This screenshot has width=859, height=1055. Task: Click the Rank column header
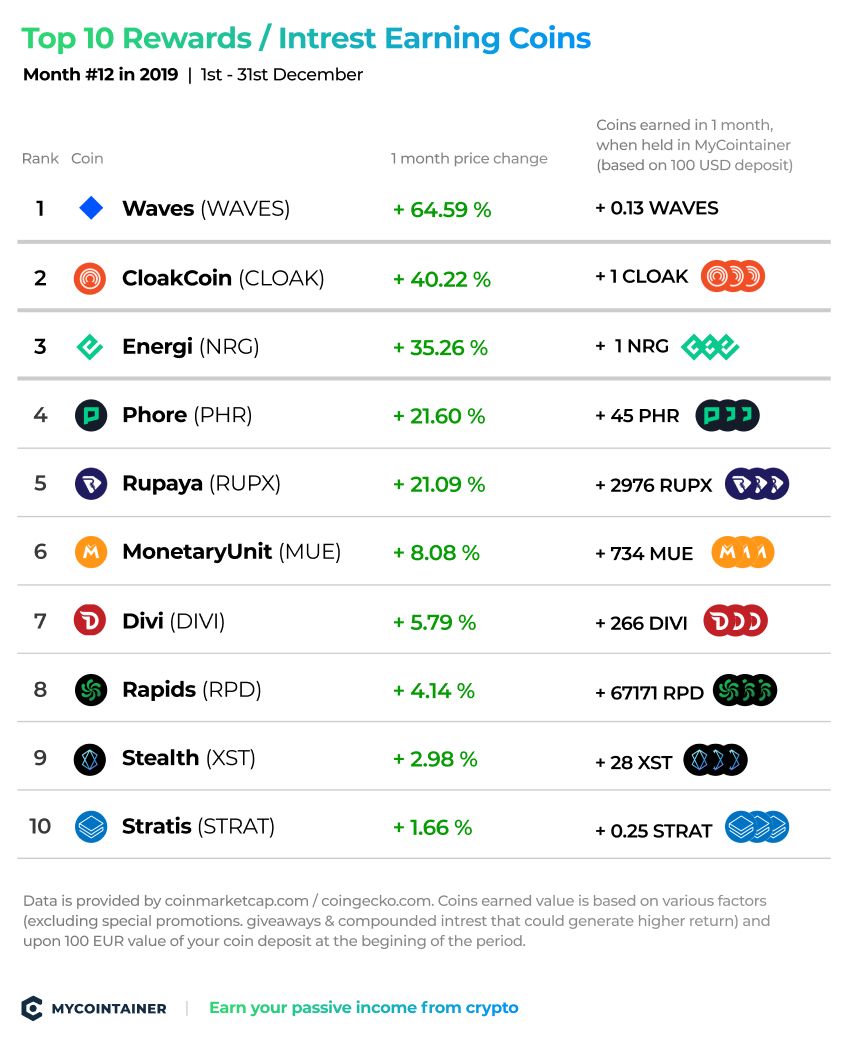40,159
